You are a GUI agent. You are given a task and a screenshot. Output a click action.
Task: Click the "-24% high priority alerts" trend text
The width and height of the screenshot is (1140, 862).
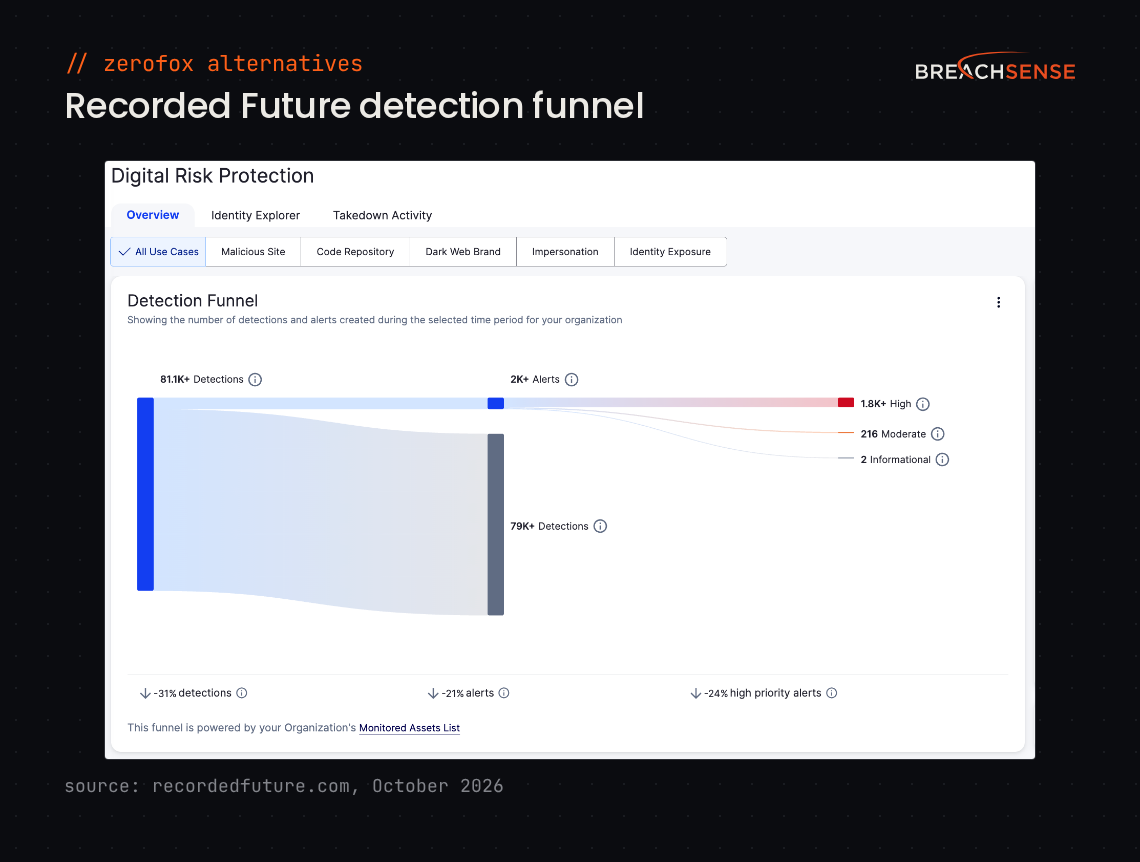pyautogui.click(x=763, y=693)
